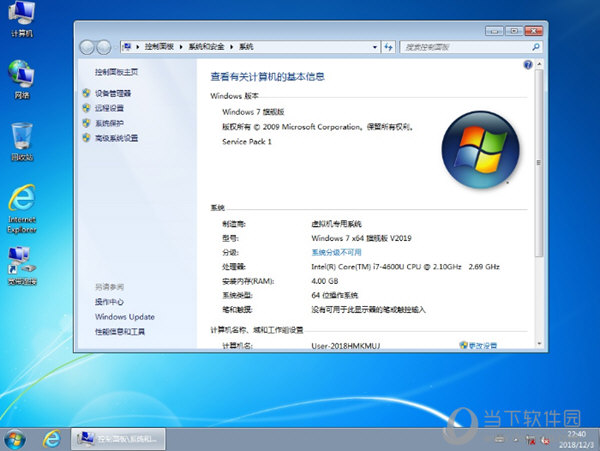Click the Start orb button
The image size is (600, 451).
(15, 439)
